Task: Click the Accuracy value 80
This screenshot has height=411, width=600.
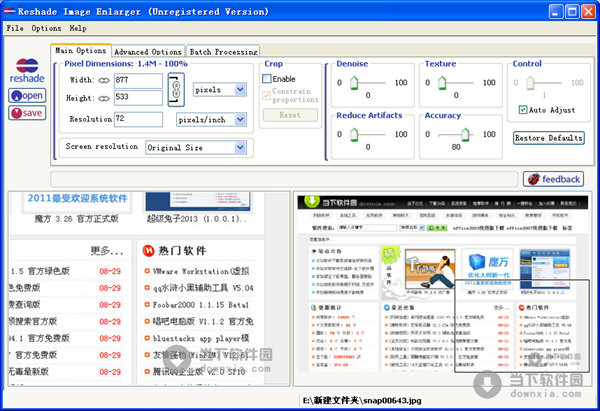Action: point(456,147)
